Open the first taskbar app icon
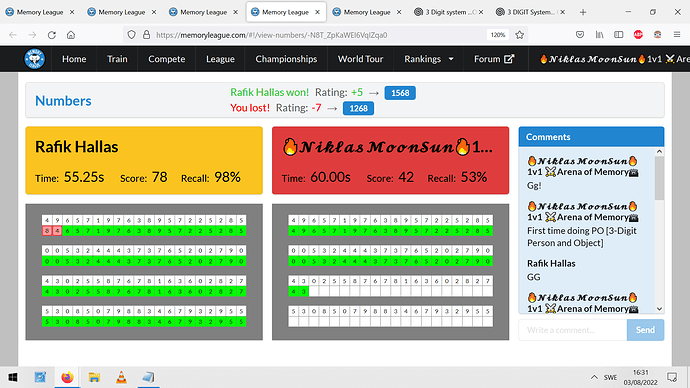Screen dimensions: 690x388 40,377
